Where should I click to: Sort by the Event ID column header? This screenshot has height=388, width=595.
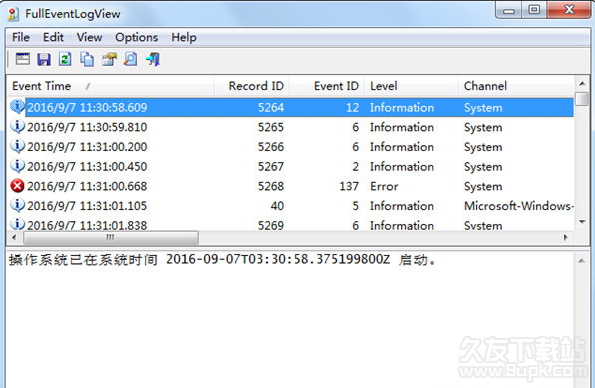(x=327, y=86)
